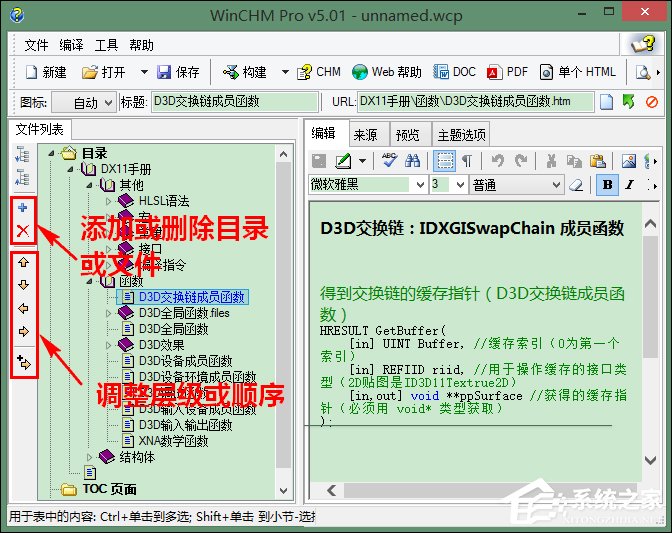Open the 帮助 menu
This screenshot has width=672, height=533.
(141, 45)
